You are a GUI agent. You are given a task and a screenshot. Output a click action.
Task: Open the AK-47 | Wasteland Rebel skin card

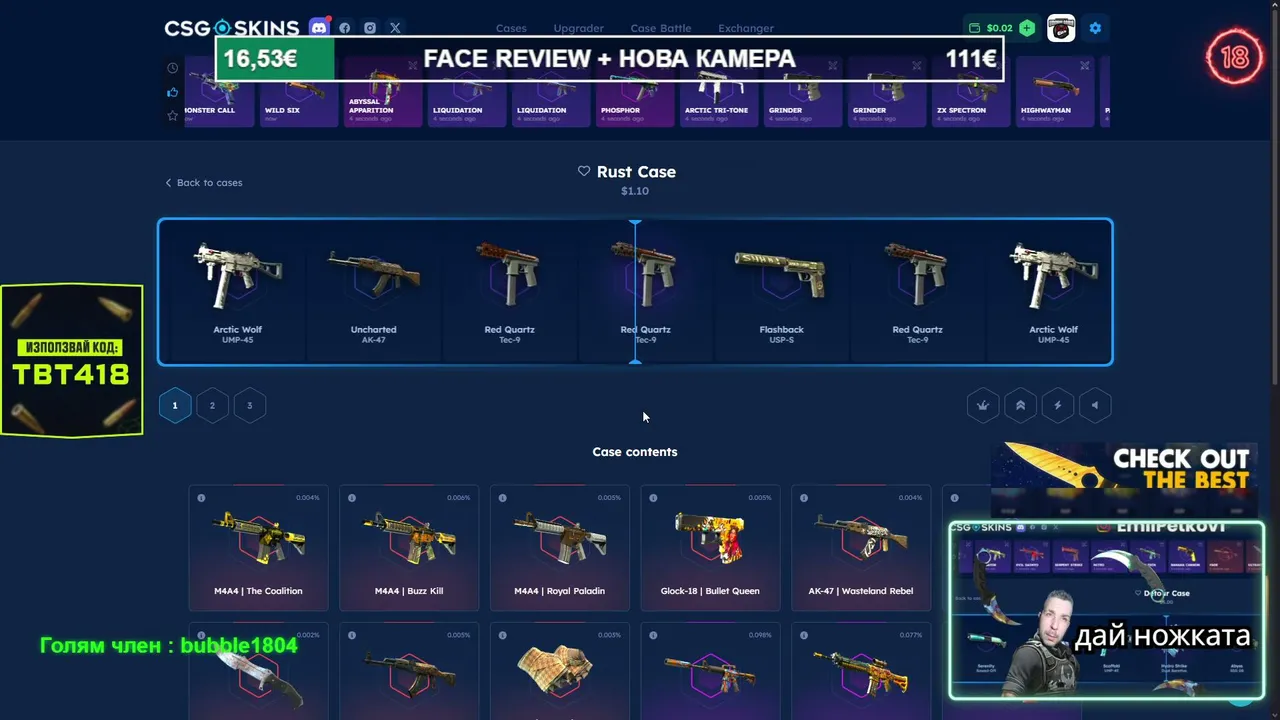[861, 548]
